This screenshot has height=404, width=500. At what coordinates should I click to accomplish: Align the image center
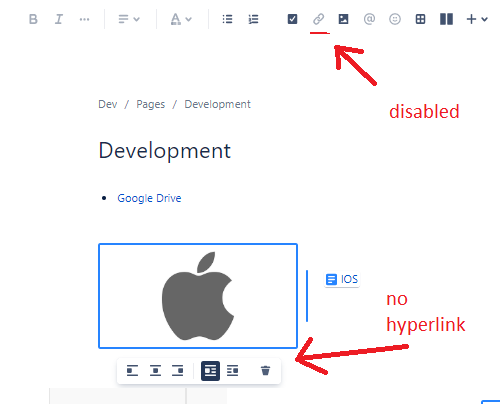tap(155, 371)
